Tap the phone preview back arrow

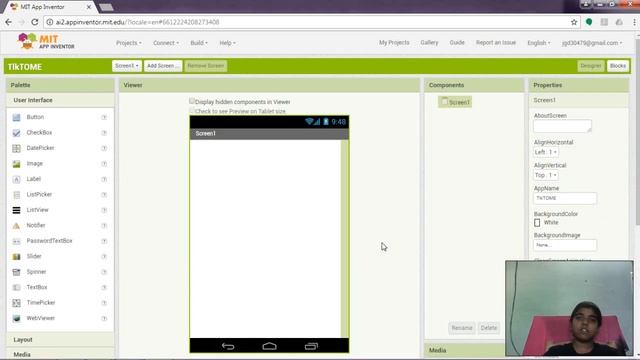(228, 346)
